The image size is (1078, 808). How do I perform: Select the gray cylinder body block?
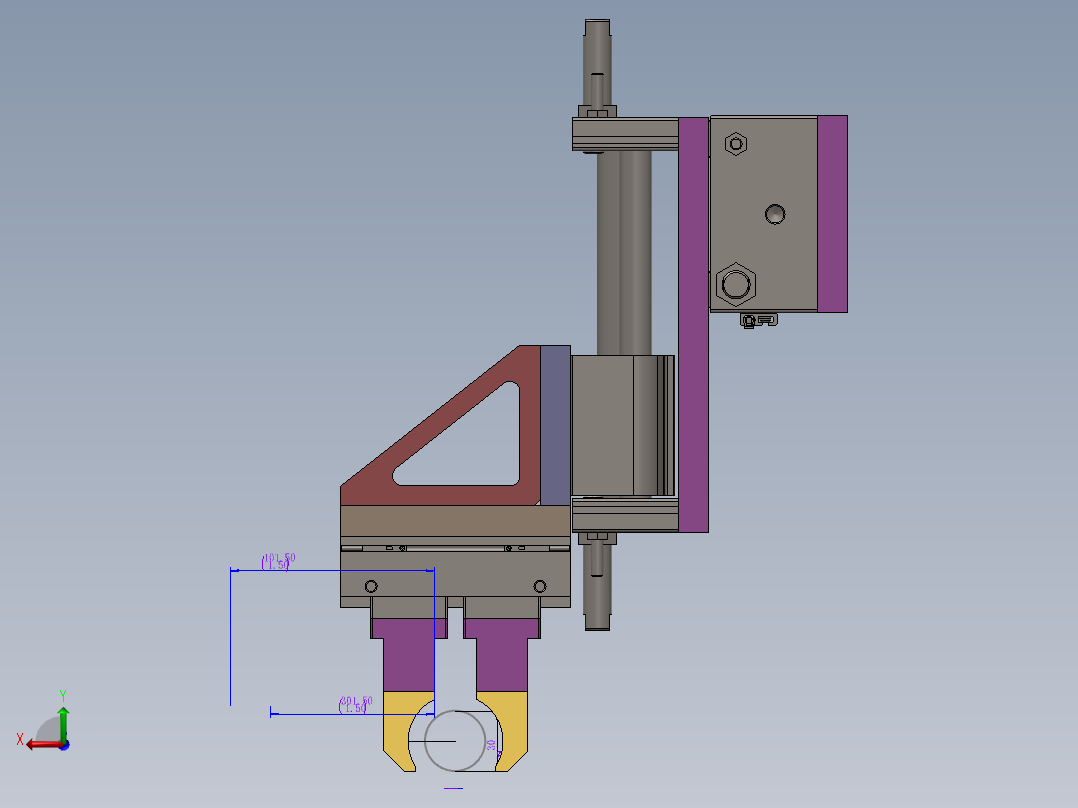point(763,214)
